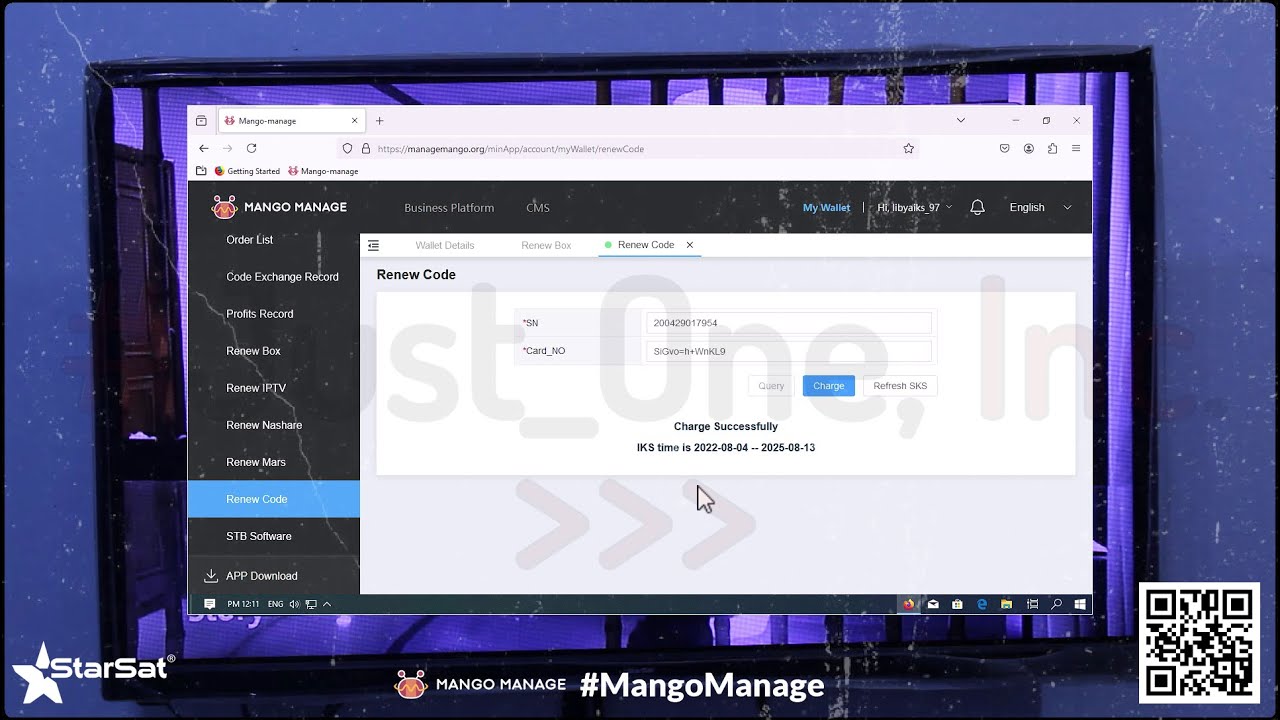Viewport: 1280px width, 720px height.
Task: Click the Card_NO input field
Action: click(x=789, y=351)
